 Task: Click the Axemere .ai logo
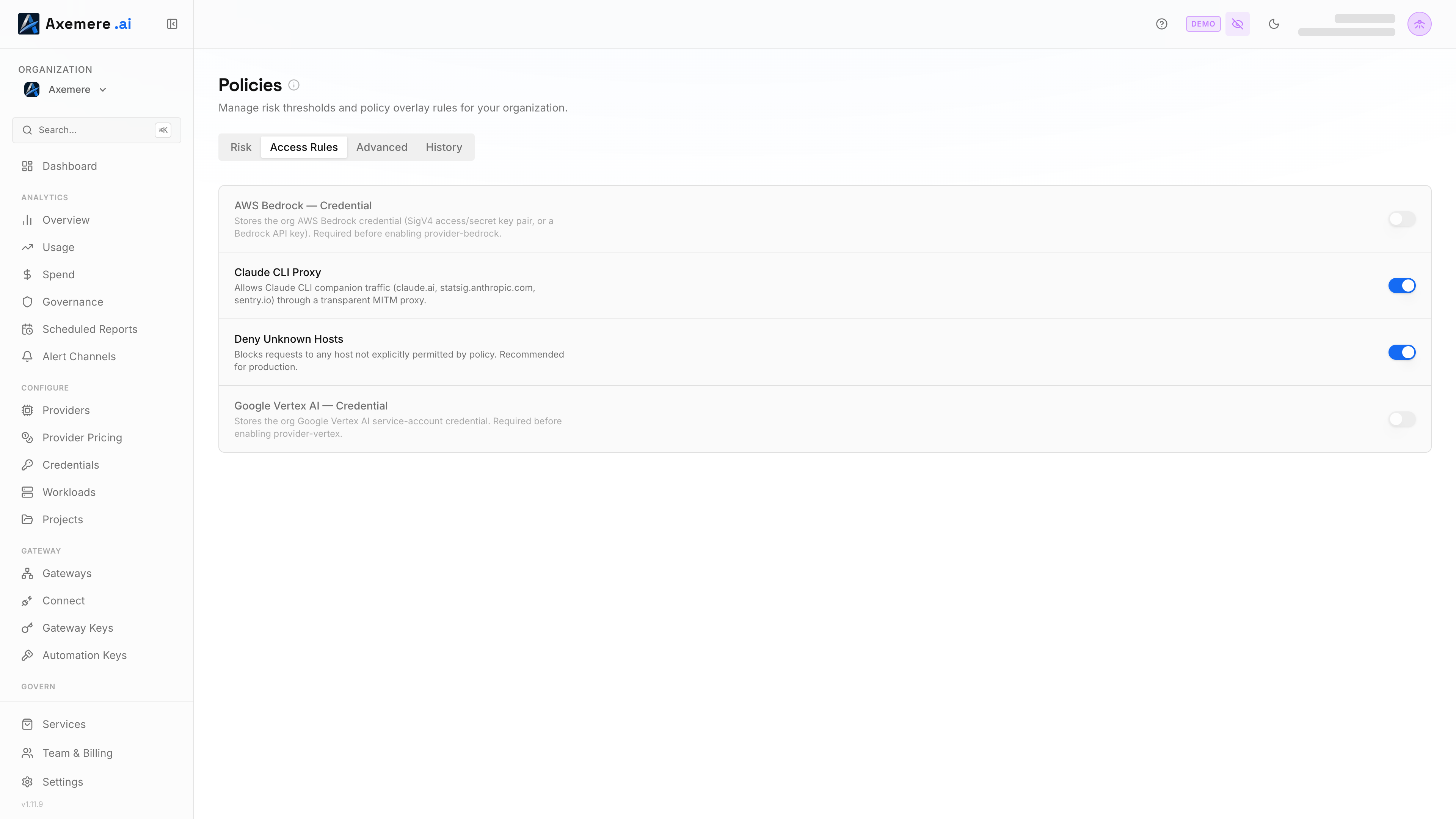[75, 24]
